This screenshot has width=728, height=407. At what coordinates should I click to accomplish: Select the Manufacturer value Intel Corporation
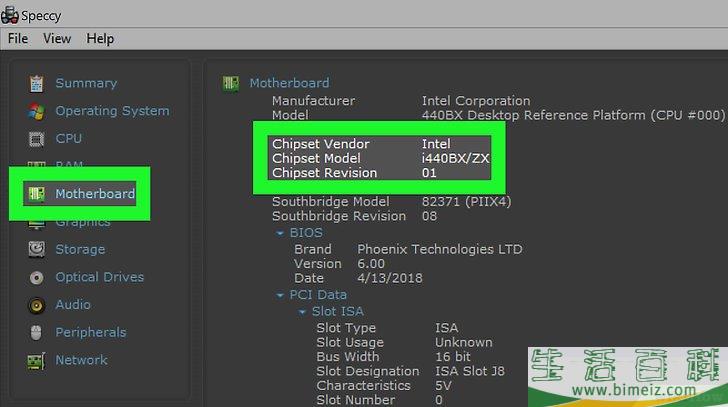(476, 101)
